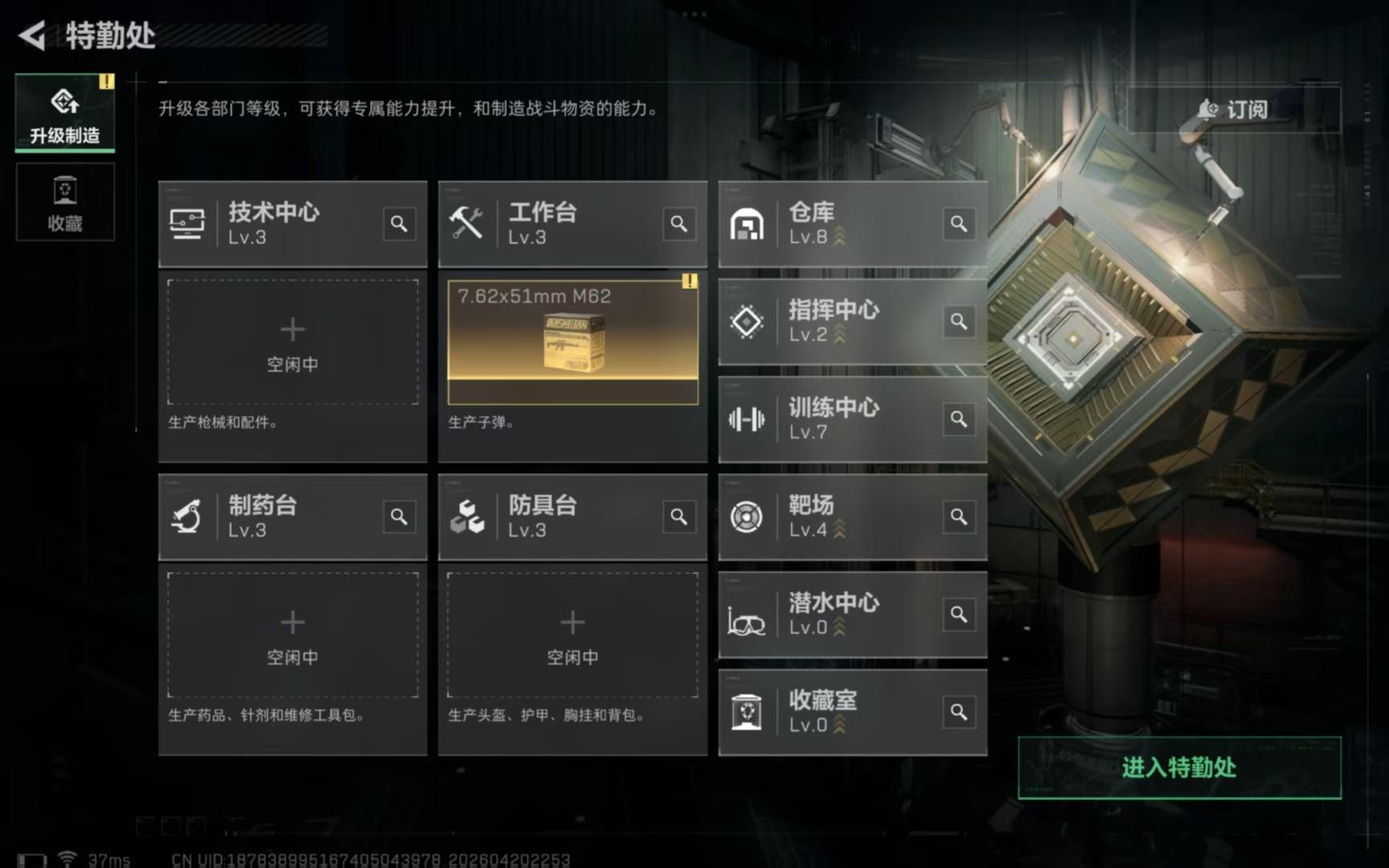This screenshot has width=1389, height=868.
Task: Inspect the 仓库 details magnifier
Action: click(958, 223)
